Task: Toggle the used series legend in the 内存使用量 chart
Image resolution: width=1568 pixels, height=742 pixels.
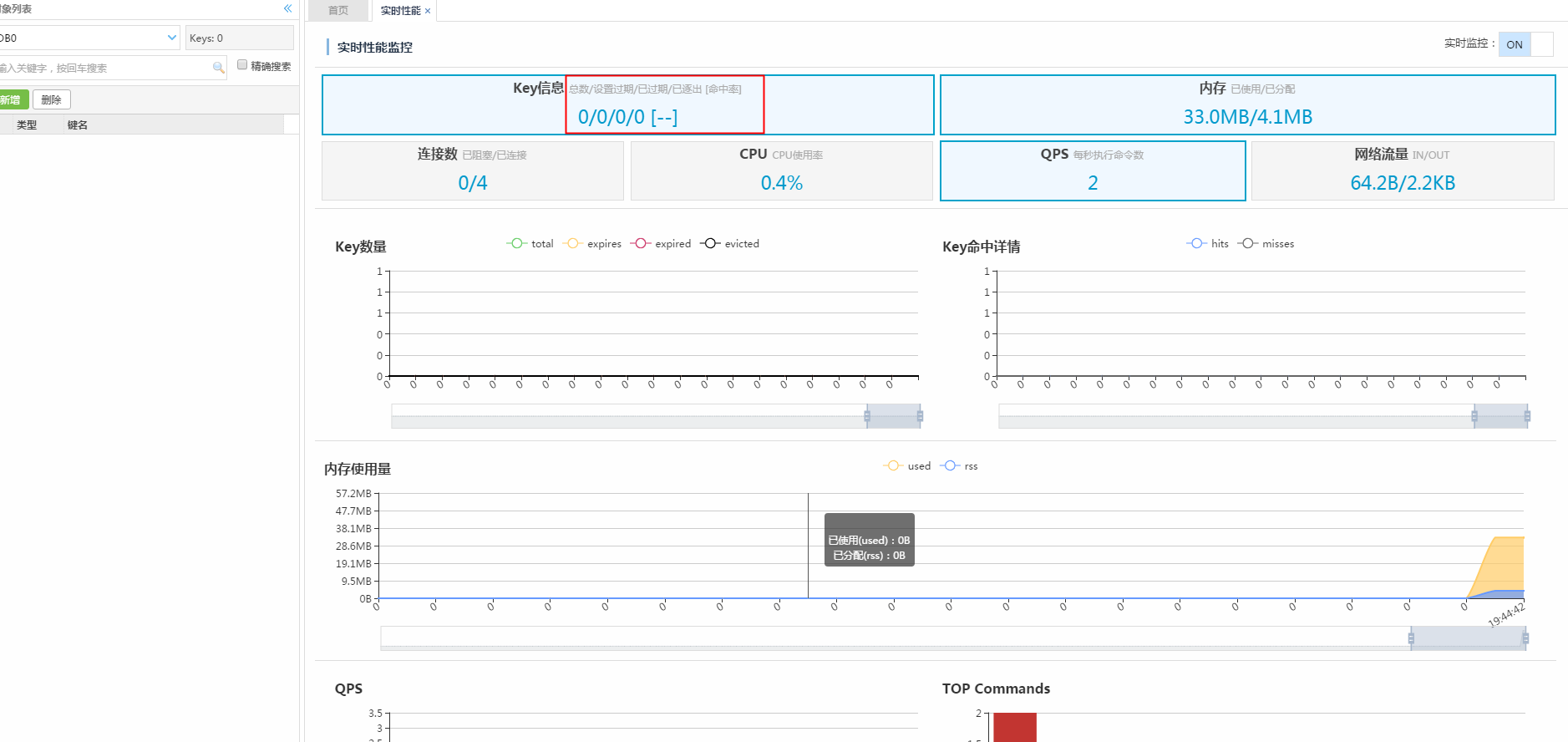Action: (x=907, y=465)
